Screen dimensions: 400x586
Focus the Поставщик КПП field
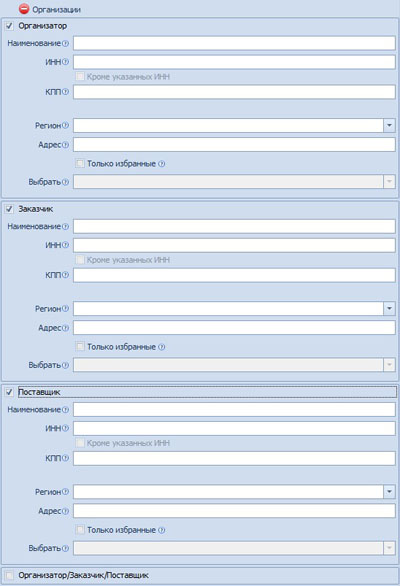coord(234,458)
